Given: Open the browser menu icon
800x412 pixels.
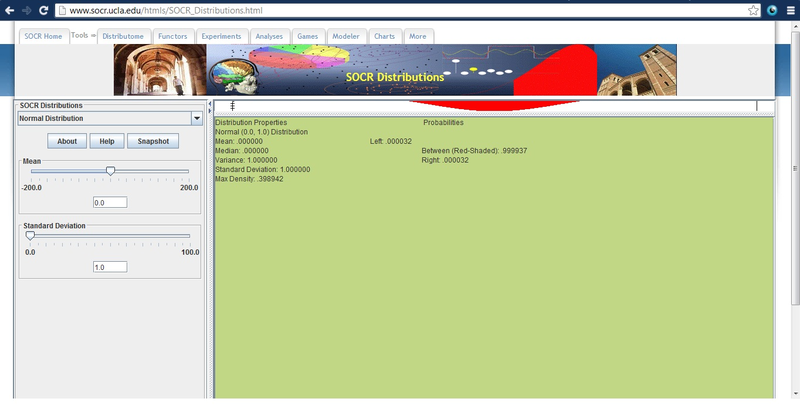Looking at the screenshot, I should 791,10.
